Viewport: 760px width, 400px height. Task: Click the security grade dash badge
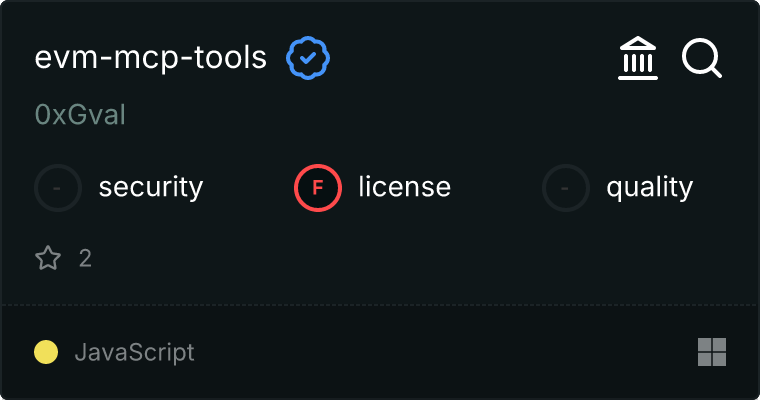[58, 187]
